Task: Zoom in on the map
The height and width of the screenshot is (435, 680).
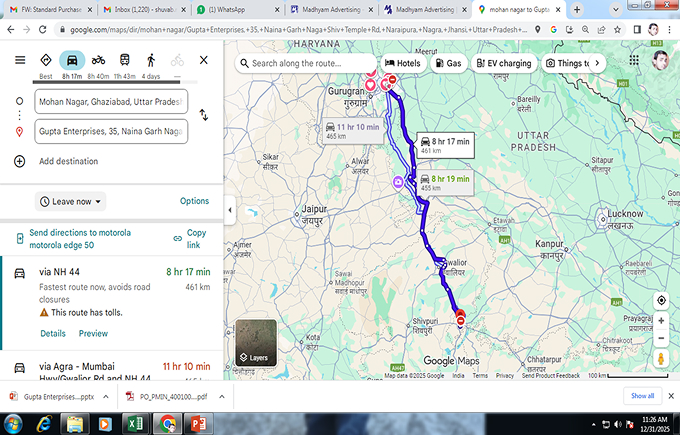Action: (661, 321)
